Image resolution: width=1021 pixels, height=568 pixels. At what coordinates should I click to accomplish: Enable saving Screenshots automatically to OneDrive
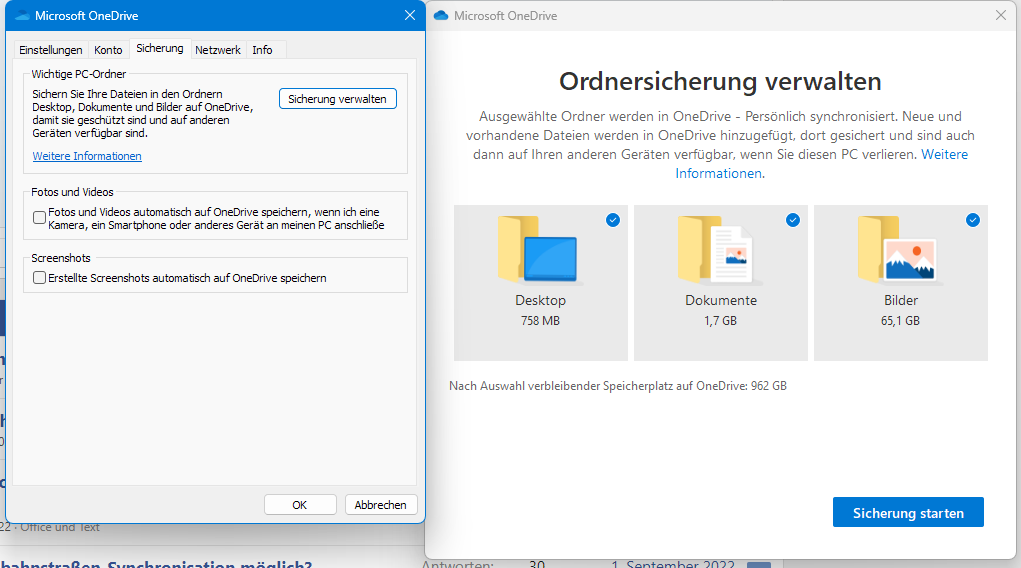[x=40, y=278]
